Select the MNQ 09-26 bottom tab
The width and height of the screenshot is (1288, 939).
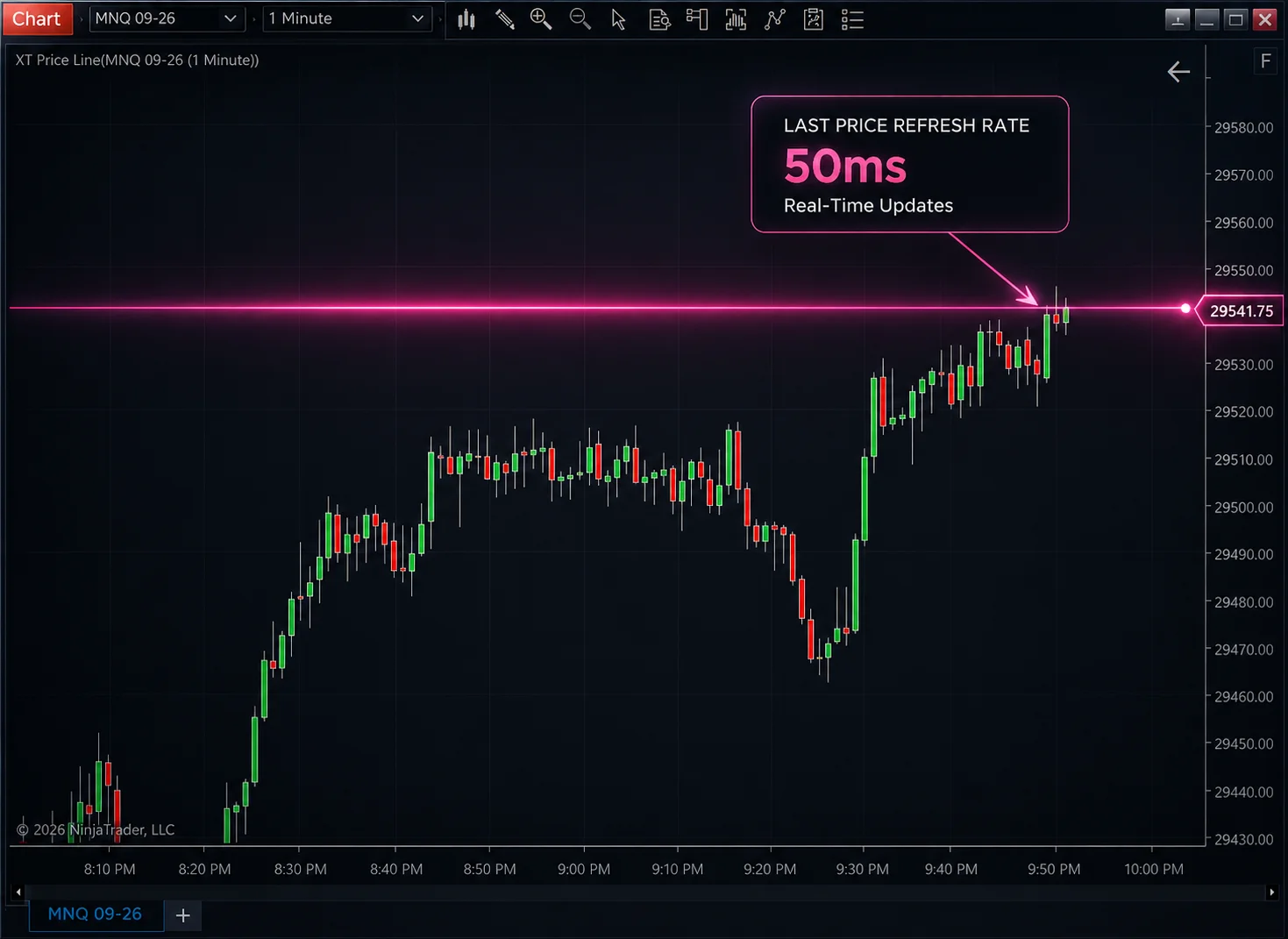(x=95, y=914)
